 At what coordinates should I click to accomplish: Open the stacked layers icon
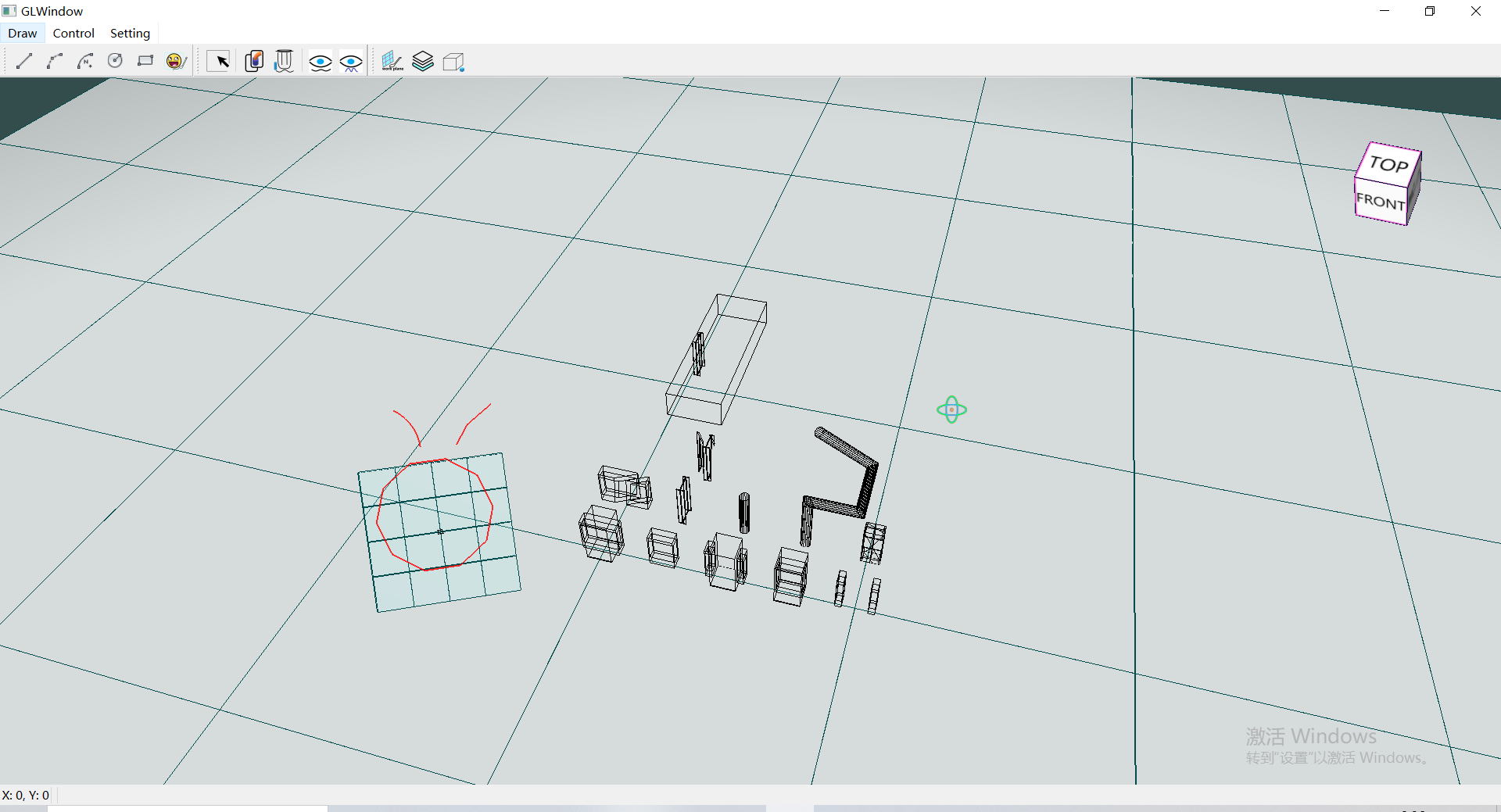pos(423,61)
